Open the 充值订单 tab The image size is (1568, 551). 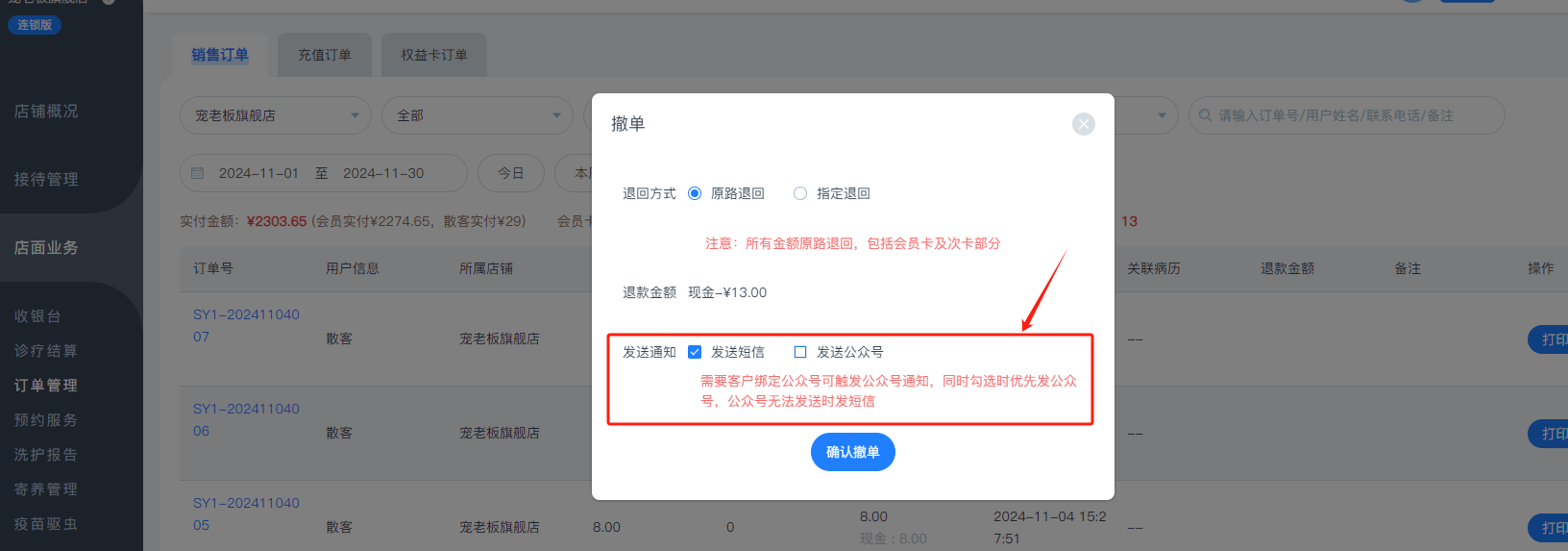coord(325,55)
